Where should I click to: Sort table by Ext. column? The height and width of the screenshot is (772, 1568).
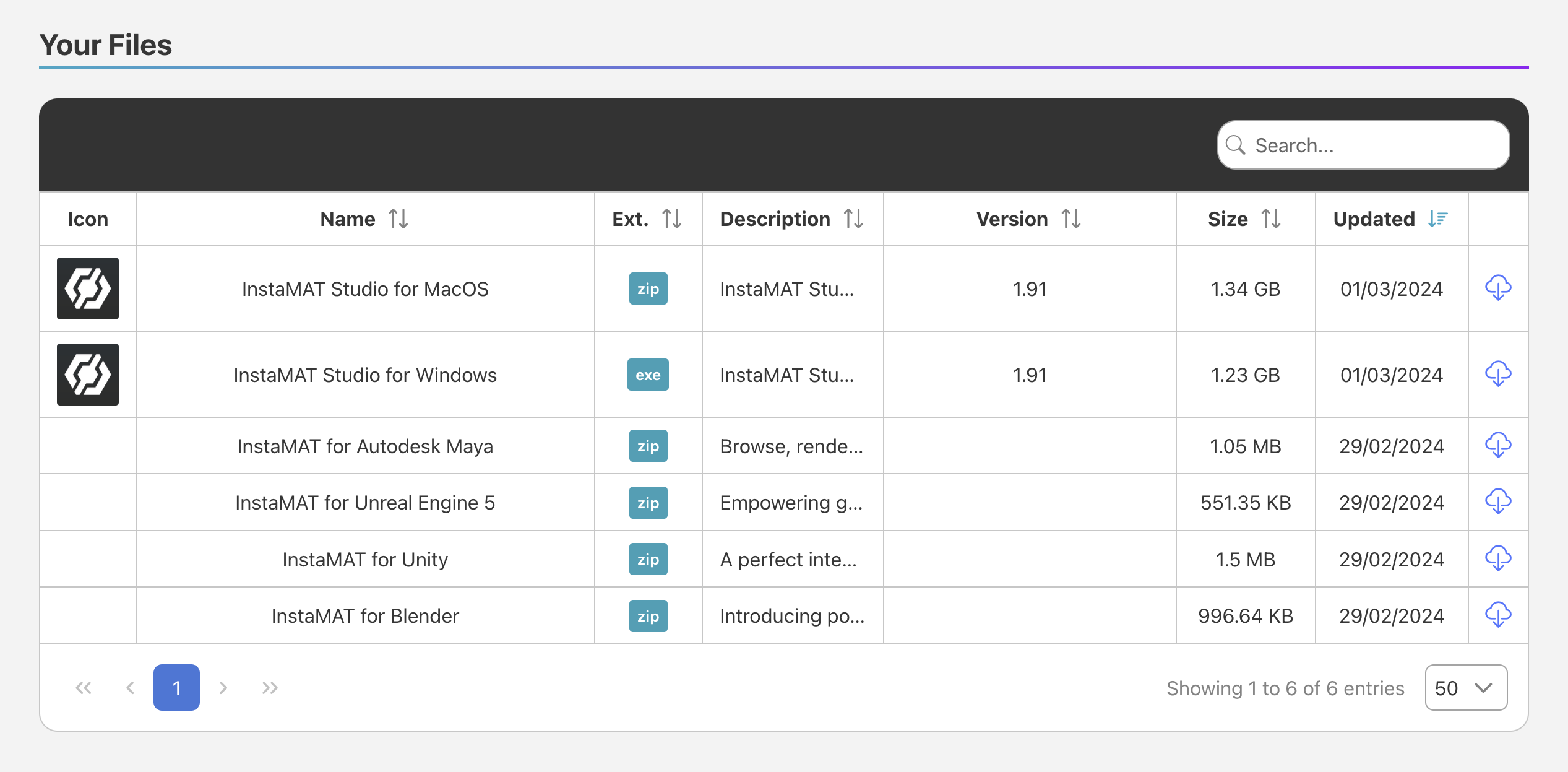pyautogui.click(x=671, y=219)
